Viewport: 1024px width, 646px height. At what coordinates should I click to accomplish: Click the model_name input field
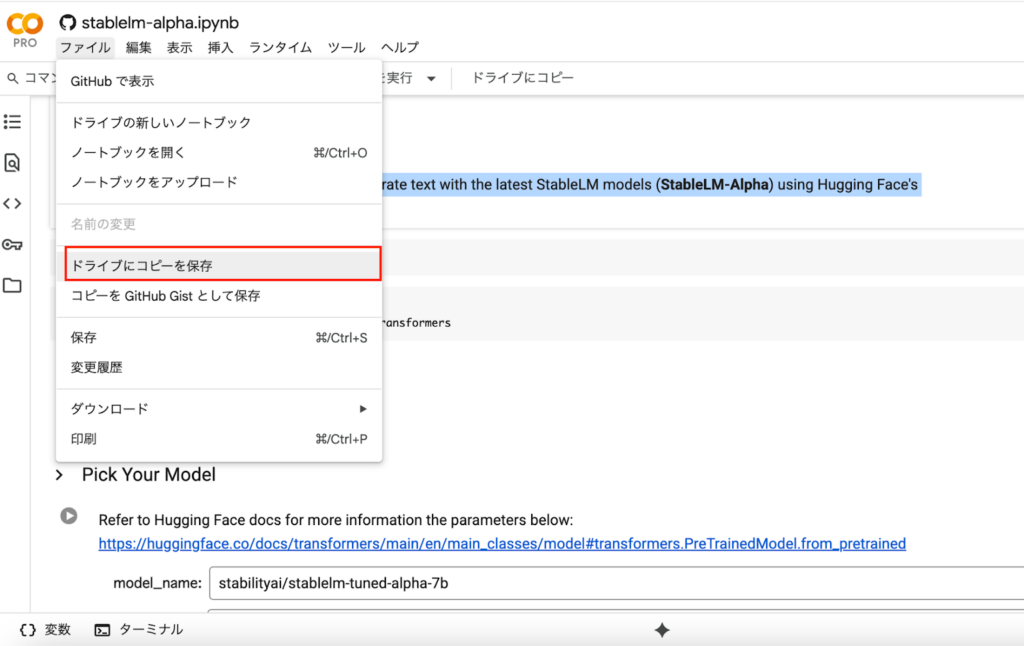click(616, 583)
